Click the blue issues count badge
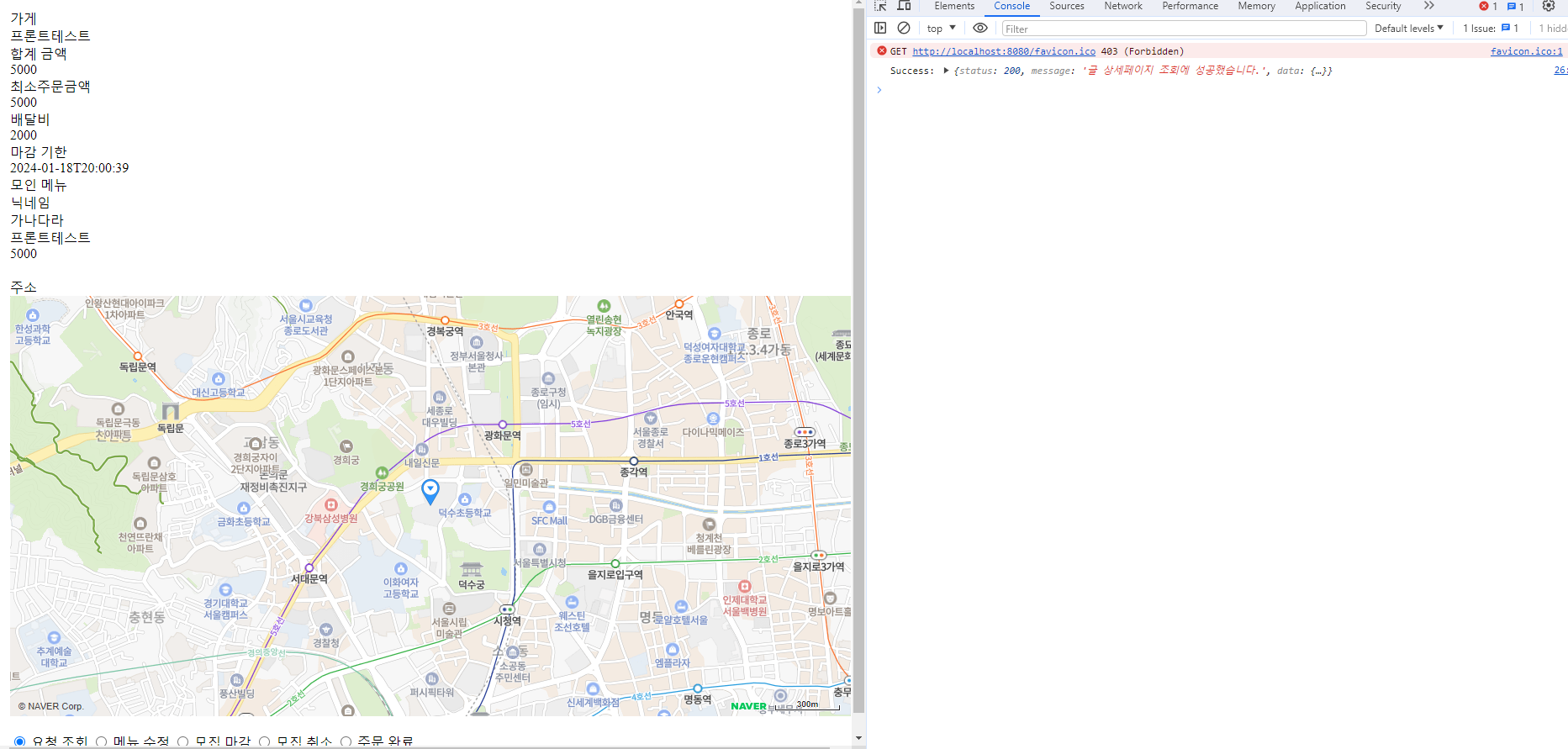 1515,6
